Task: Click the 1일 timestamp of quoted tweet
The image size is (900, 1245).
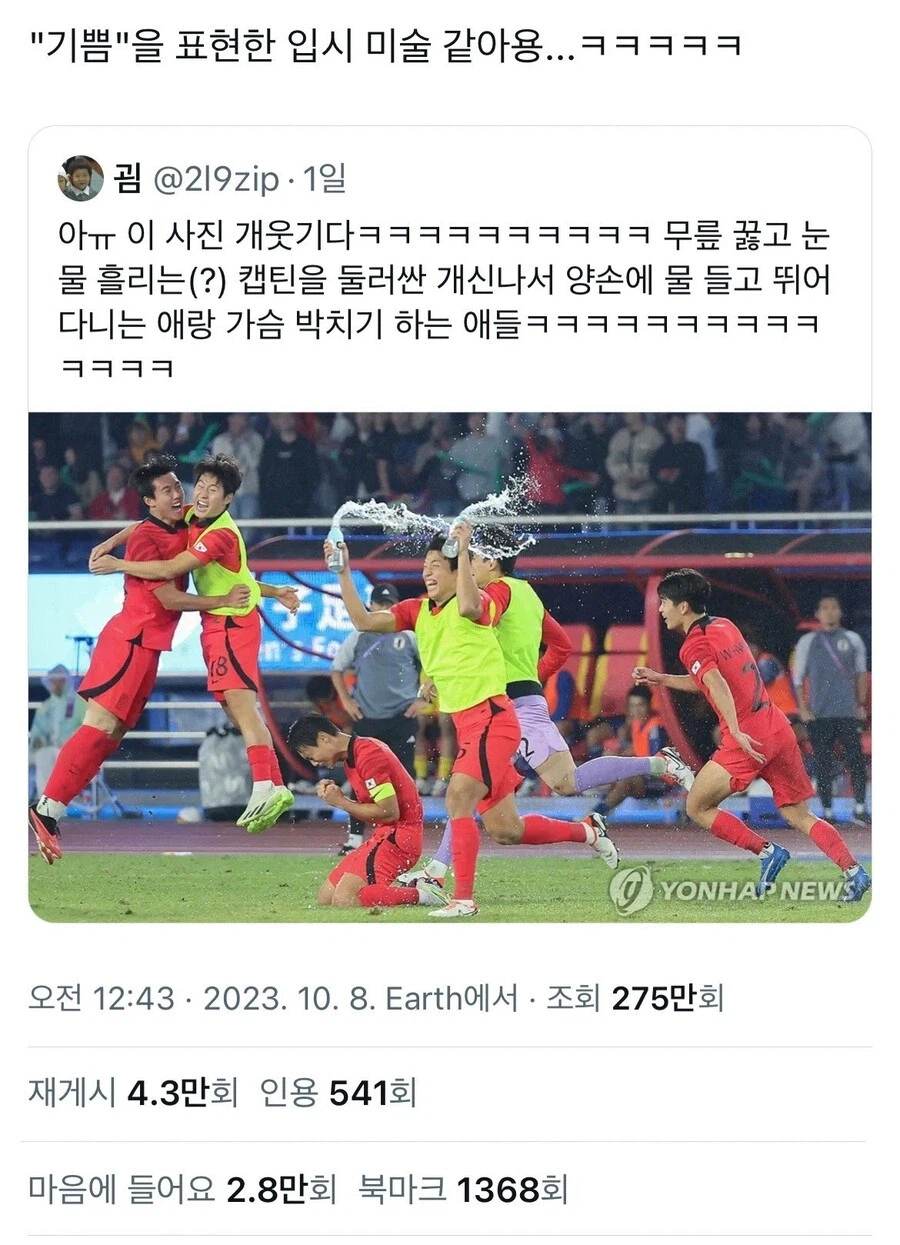Action: [x=324, y=179]
